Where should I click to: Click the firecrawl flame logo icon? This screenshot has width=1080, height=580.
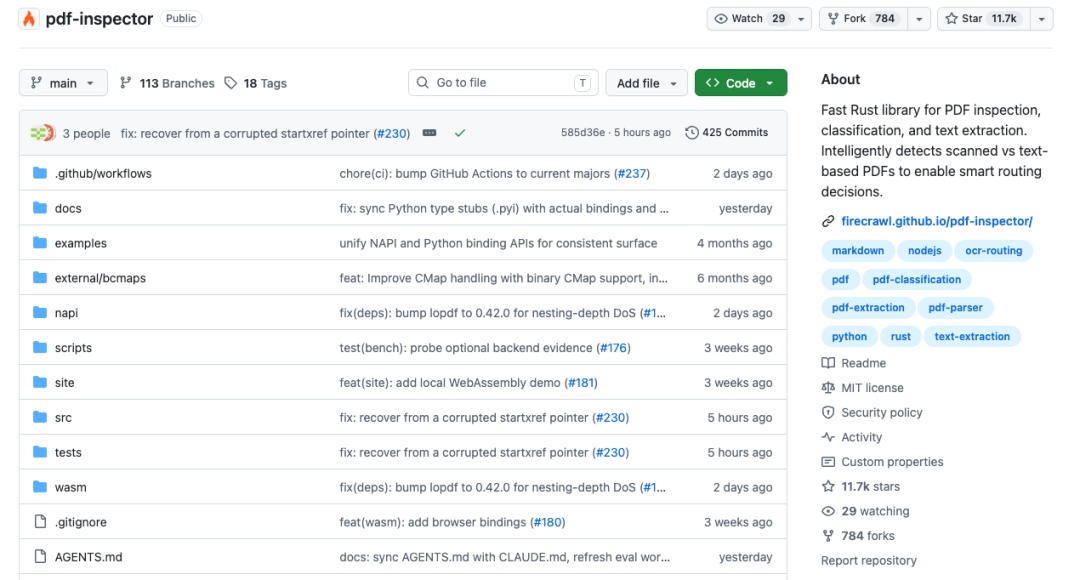(29, 19)
